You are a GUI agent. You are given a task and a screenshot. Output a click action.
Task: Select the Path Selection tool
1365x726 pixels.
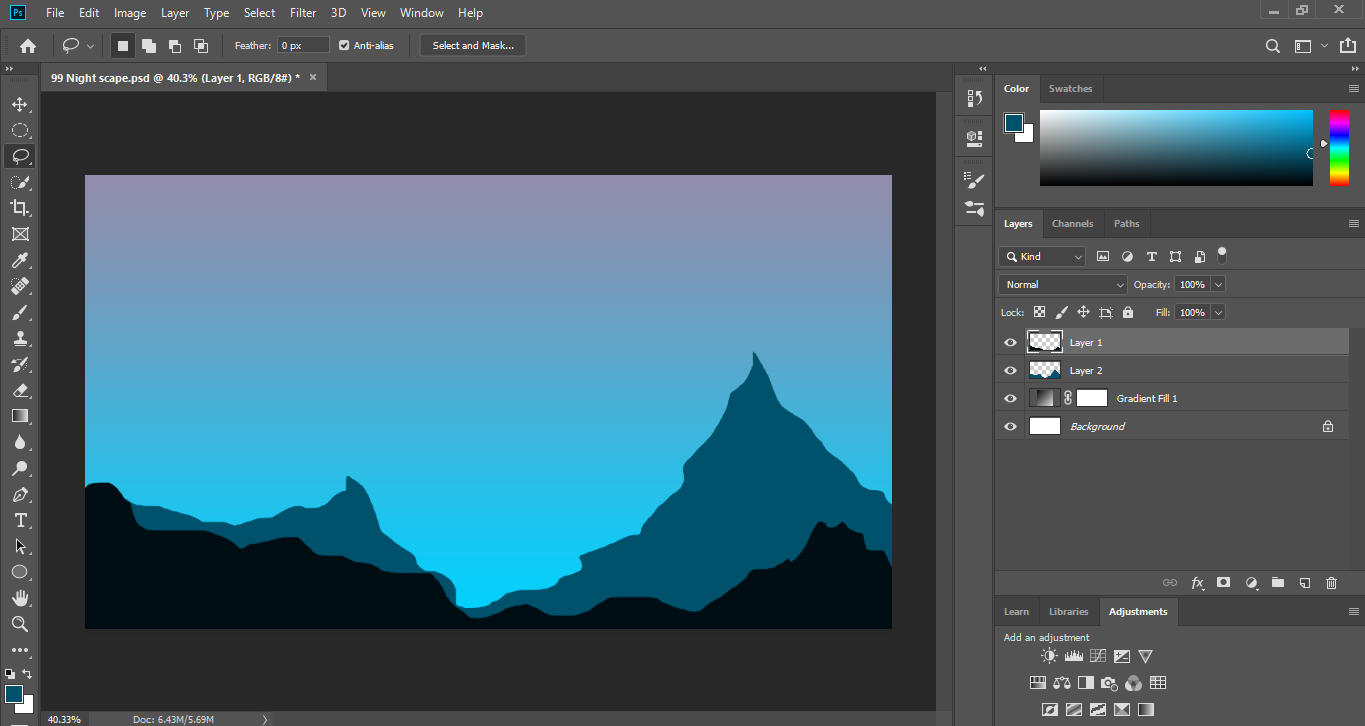[19, 546]
